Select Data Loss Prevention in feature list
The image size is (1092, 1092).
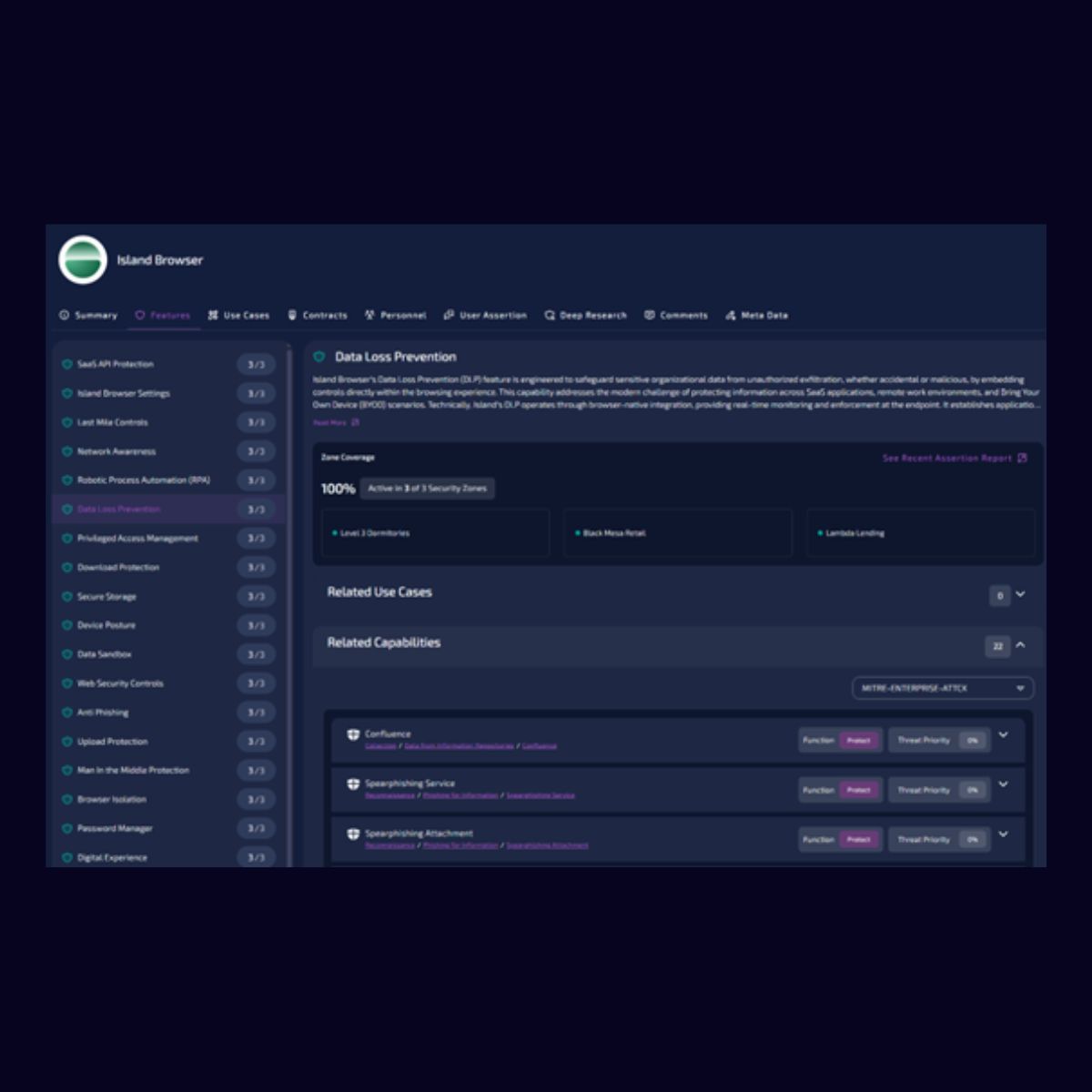168,509
